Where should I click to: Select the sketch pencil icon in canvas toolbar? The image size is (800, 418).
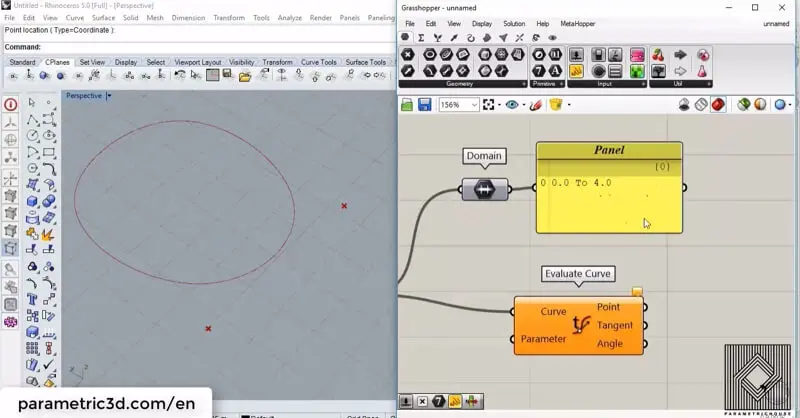point(536,105)
